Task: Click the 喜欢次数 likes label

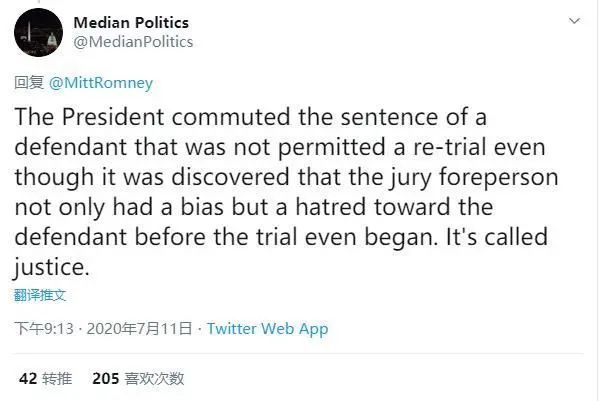Action: pos(154,379)
